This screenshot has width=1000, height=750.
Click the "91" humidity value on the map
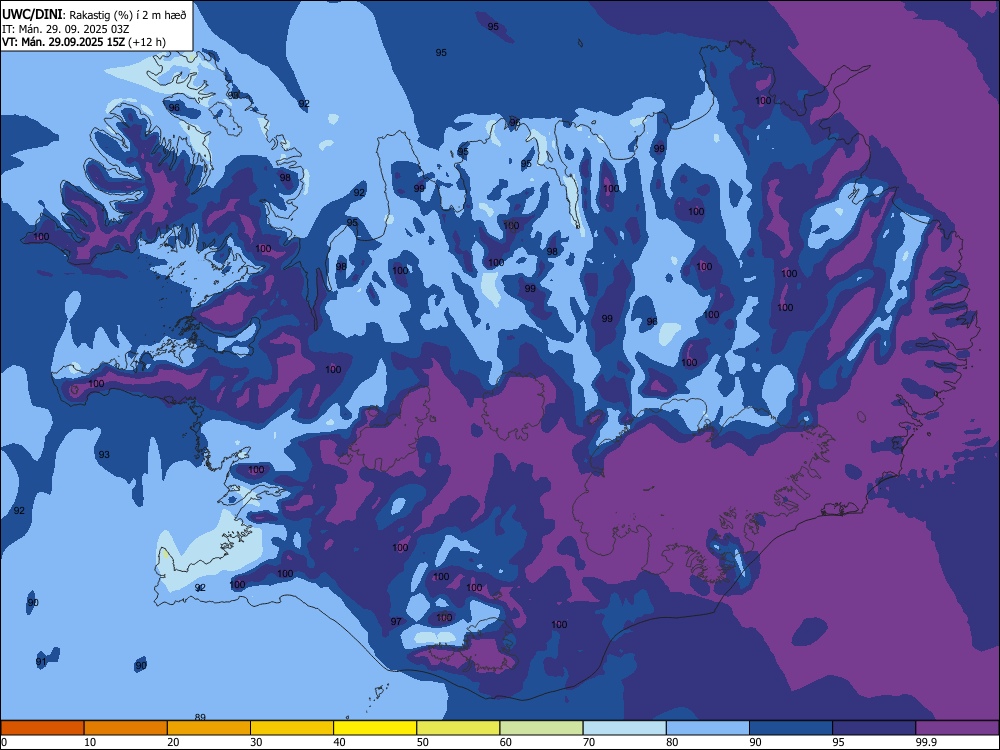[x=41, y=662]
